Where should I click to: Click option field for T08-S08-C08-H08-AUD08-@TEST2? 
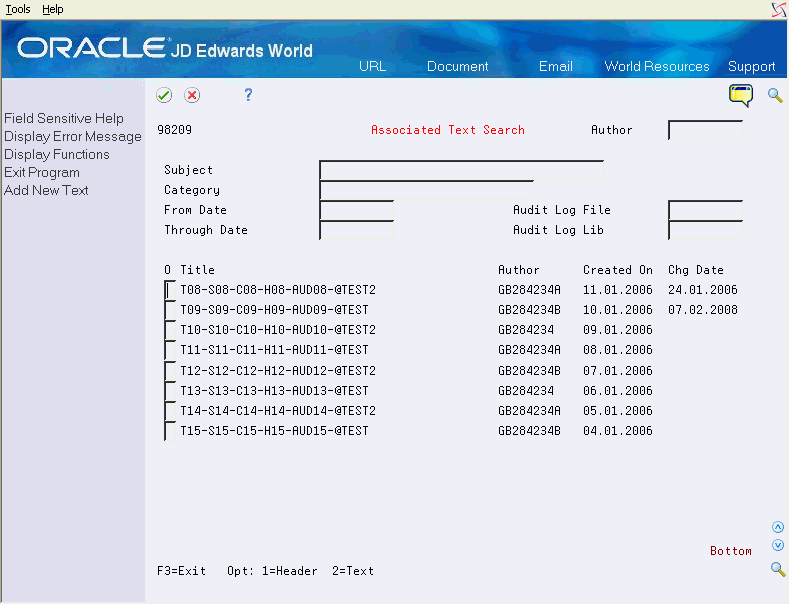pos(170,290)
